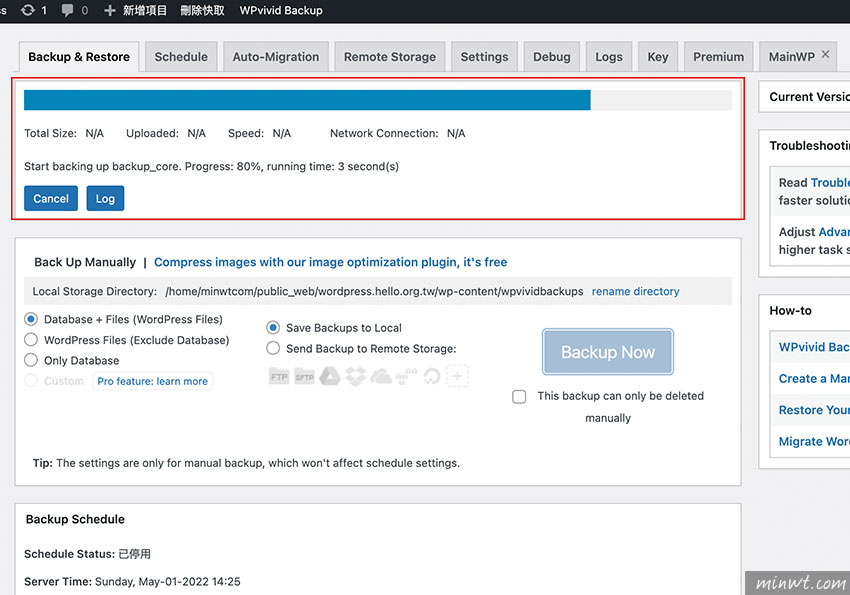This screenshot has height=595, width=850.
Task: Choose the DigitalOcean Spaces storage icon
Action: 432,376
